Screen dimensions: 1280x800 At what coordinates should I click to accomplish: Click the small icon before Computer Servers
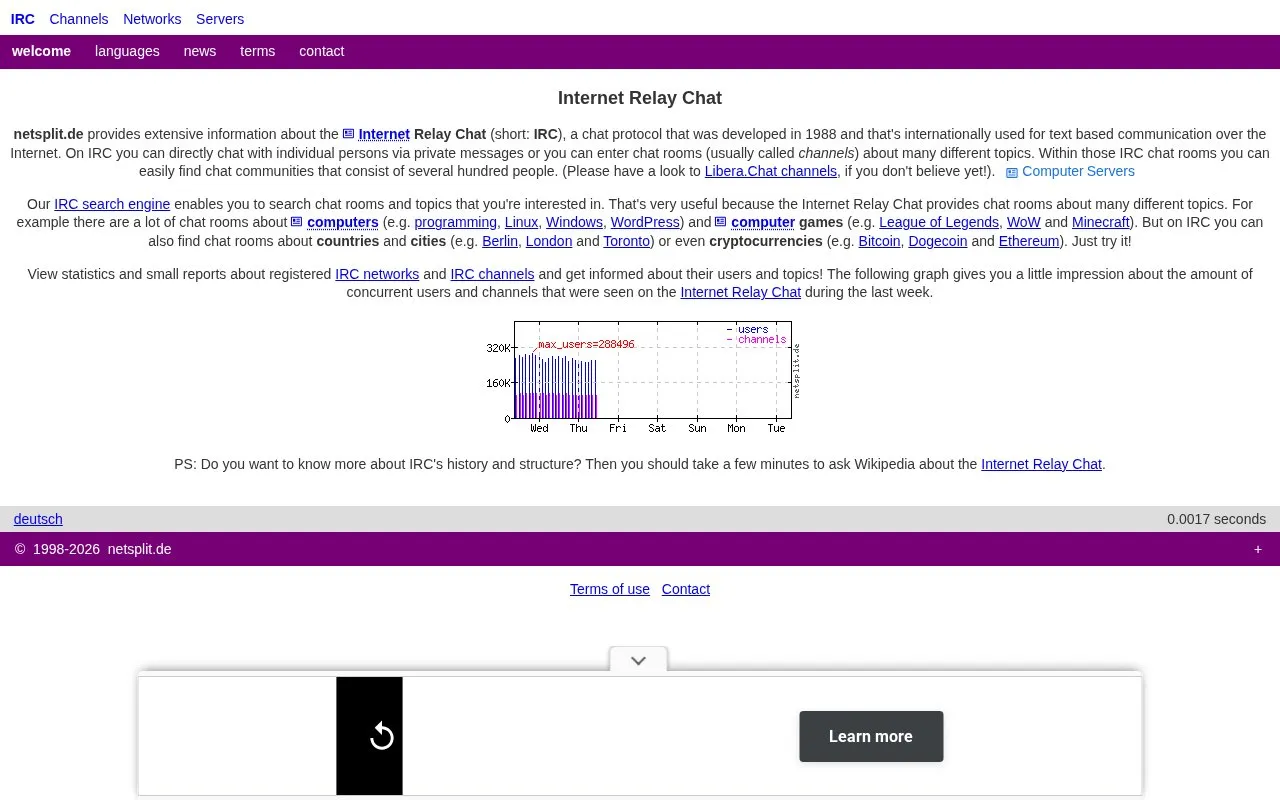1012,172
